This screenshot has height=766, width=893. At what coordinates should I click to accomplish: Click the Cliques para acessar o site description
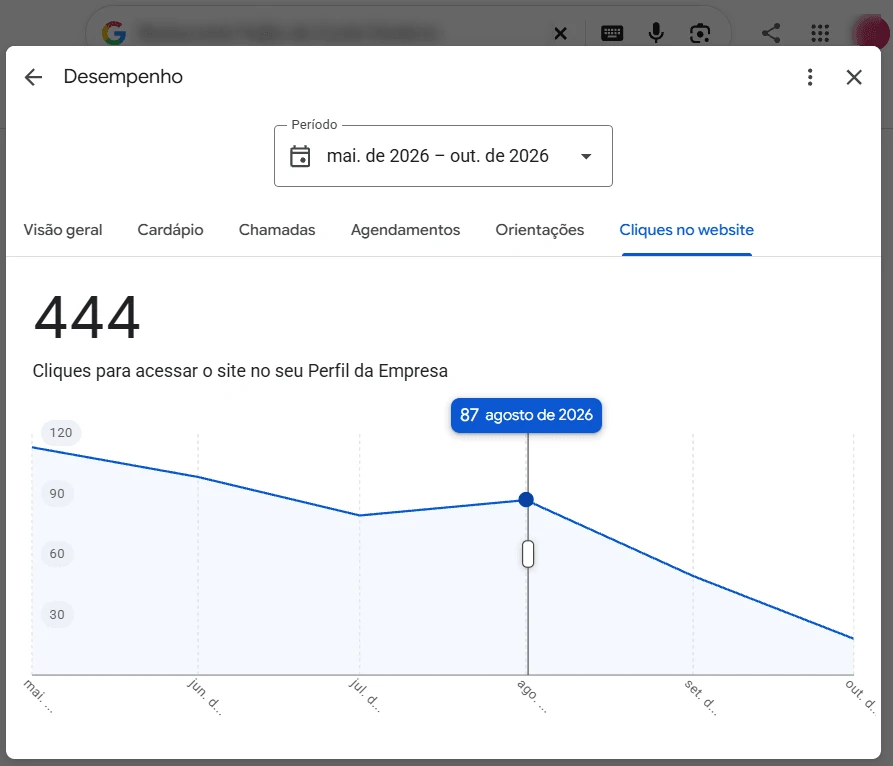(x=240, y=371)
